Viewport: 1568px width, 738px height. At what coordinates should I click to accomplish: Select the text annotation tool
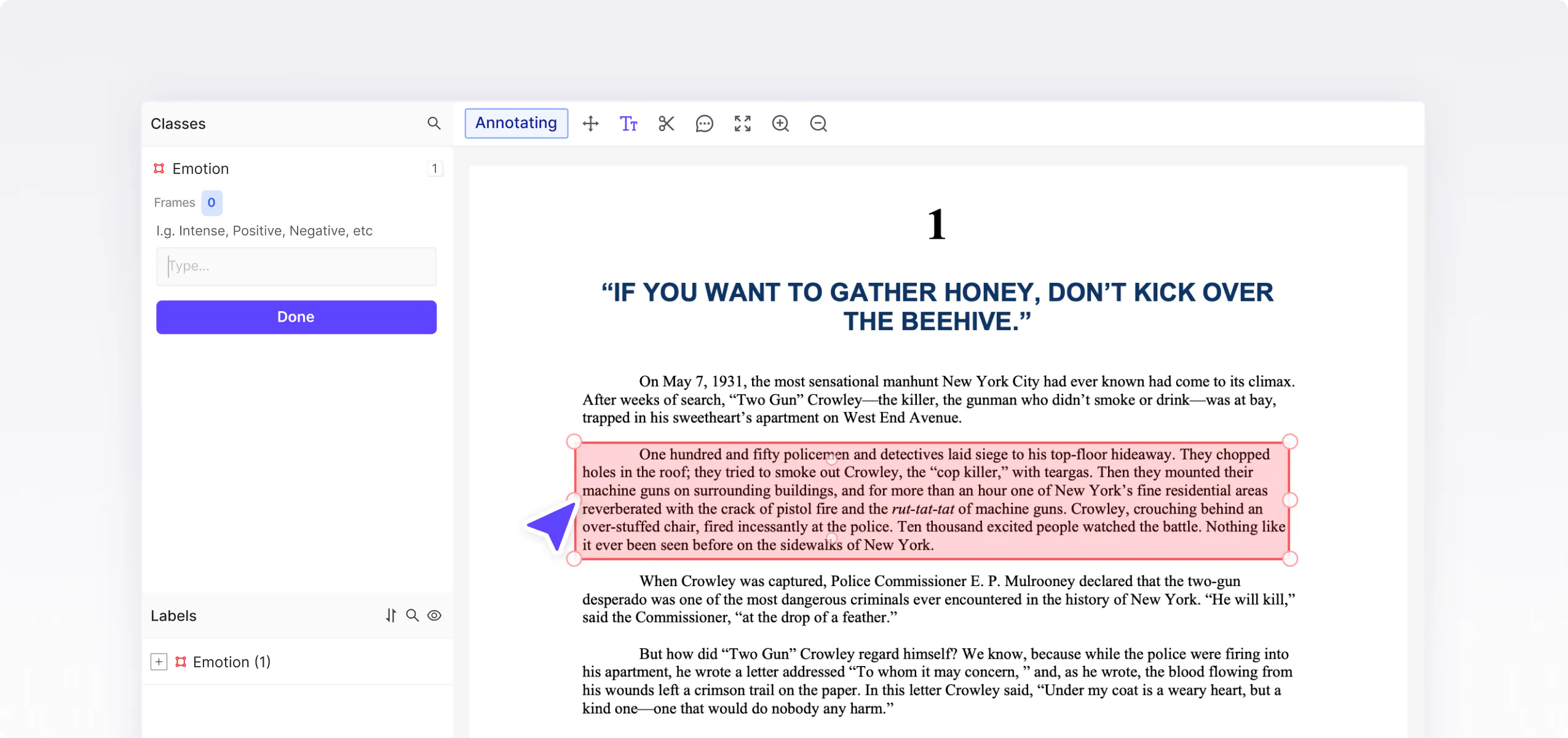628,124
